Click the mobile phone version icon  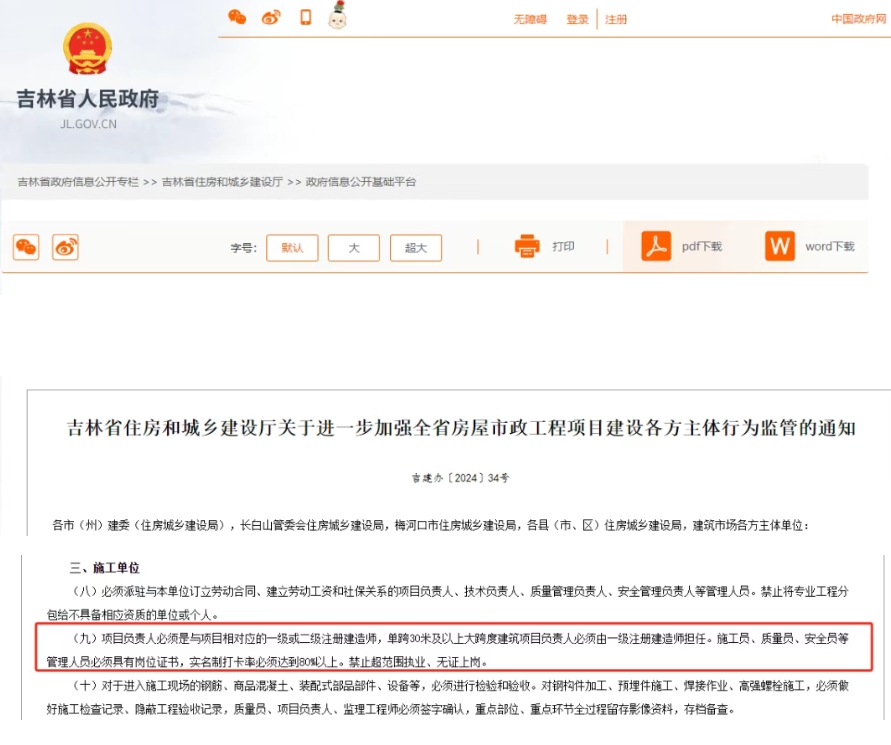click(x=306, y=17)
